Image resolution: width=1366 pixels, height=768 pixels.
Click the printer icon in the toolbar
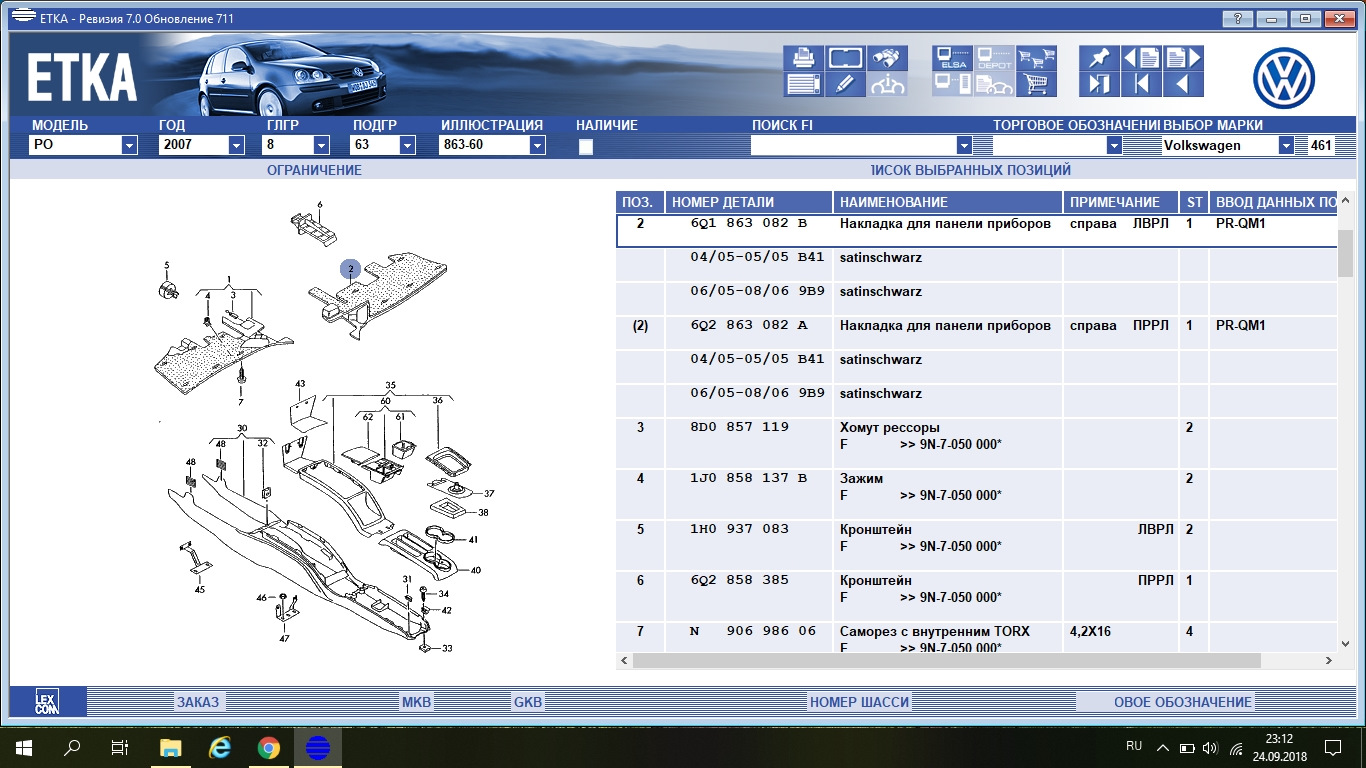coord(803,58)
